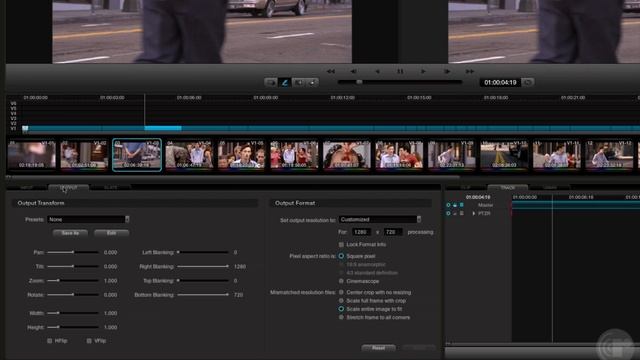Select clip 11 thumbnail in the timeline

pos(557,155)
